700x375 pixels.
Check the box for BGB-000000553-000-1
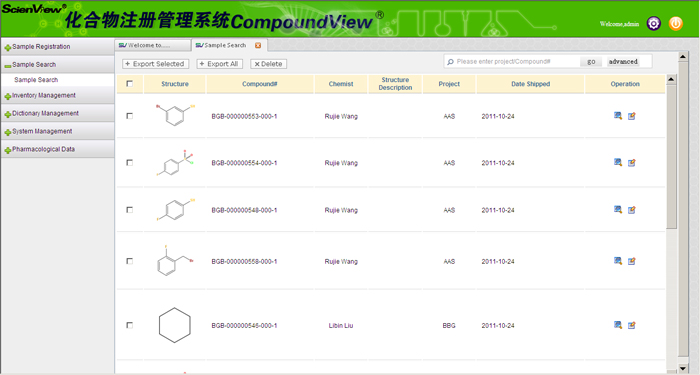tap(129, 116)
